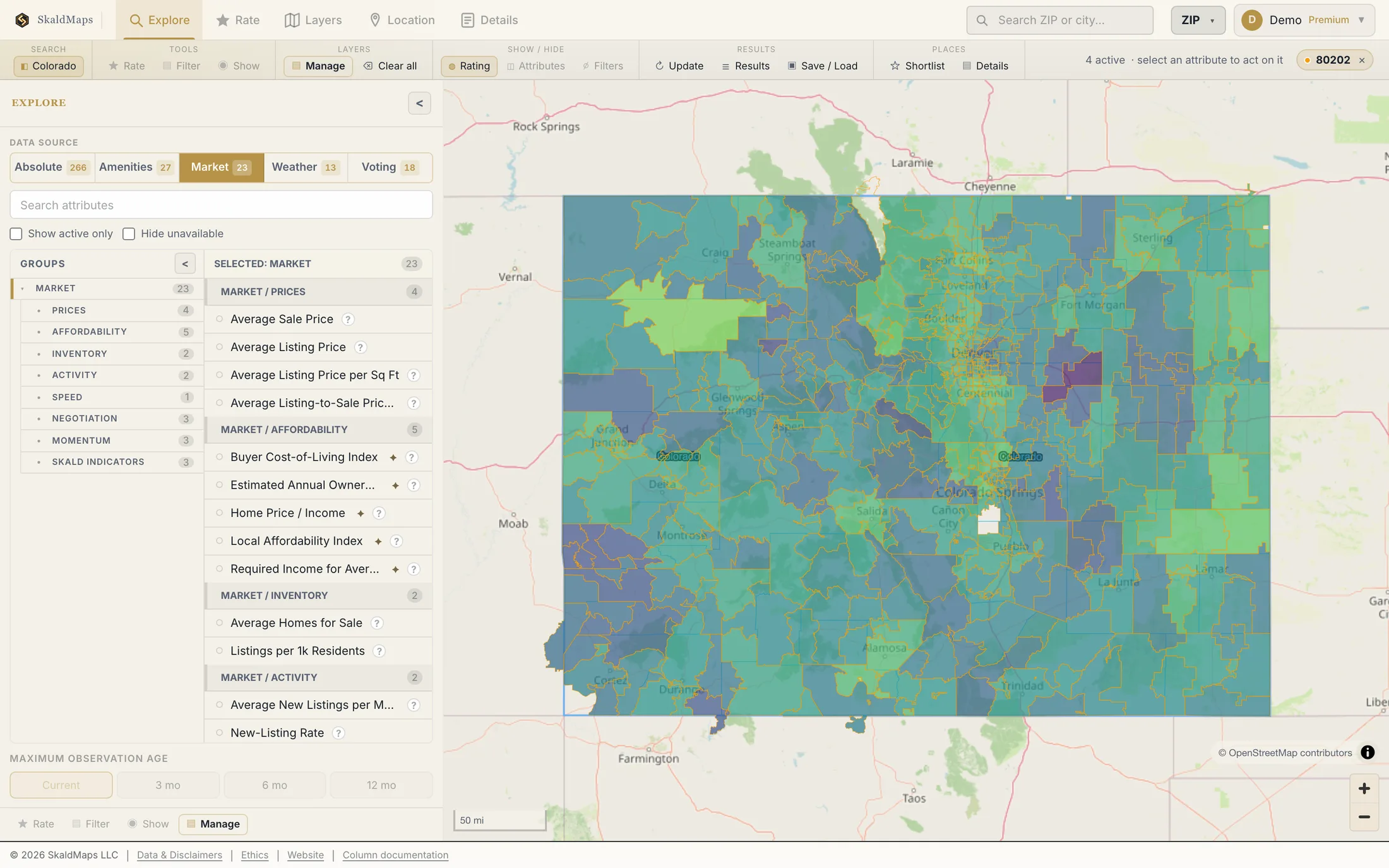Click the help icon beside Buyer Cost-of-Living Index
Screen dimensions: 1389x868
pos(412,457)
